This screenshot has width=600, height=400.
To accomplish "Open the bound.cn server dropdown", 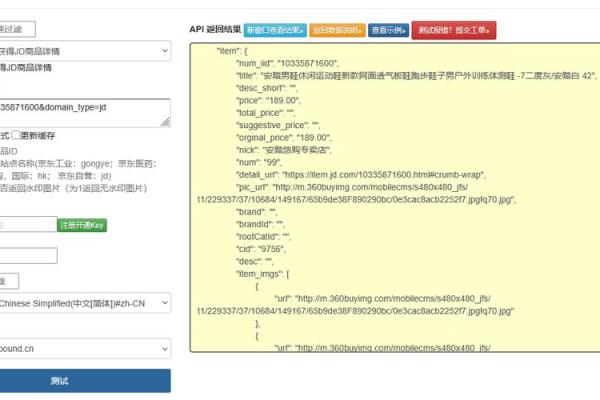I will pos(85,349).
